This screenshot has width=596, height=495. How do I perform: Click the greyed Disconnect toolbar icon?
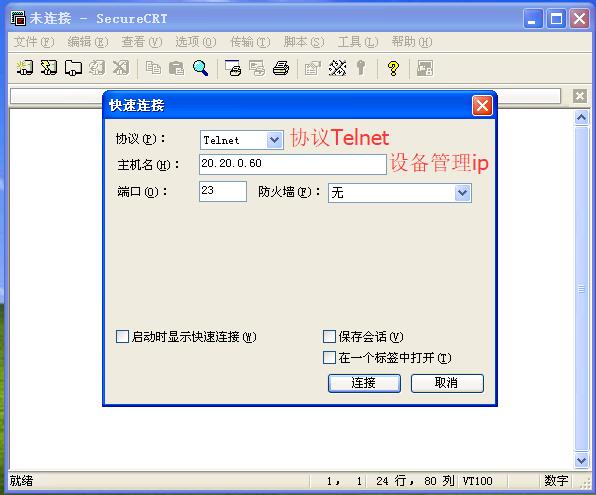pos(121,68)
